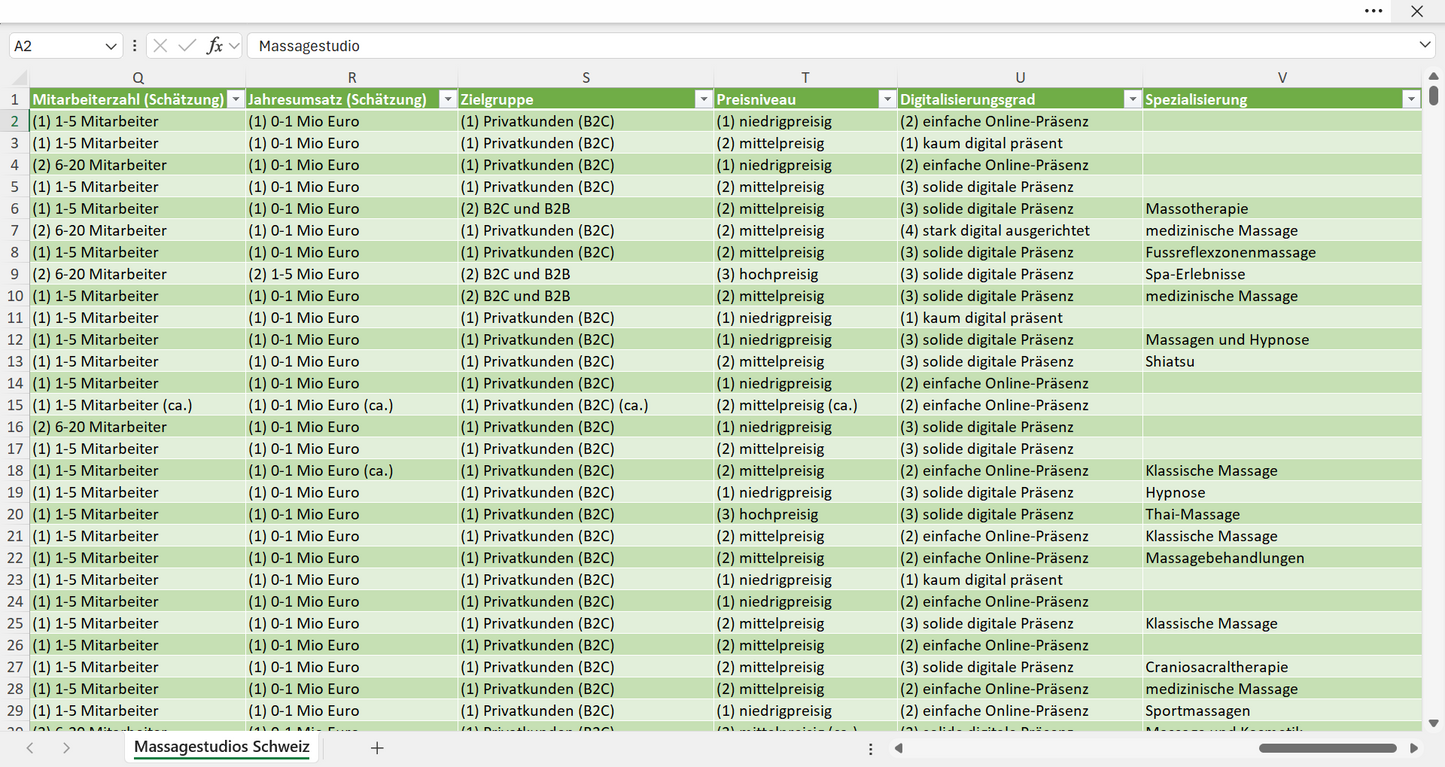Add a new sheet with plus icon
The height and width of the screenshot is (767, 1445).
point(377,748)
